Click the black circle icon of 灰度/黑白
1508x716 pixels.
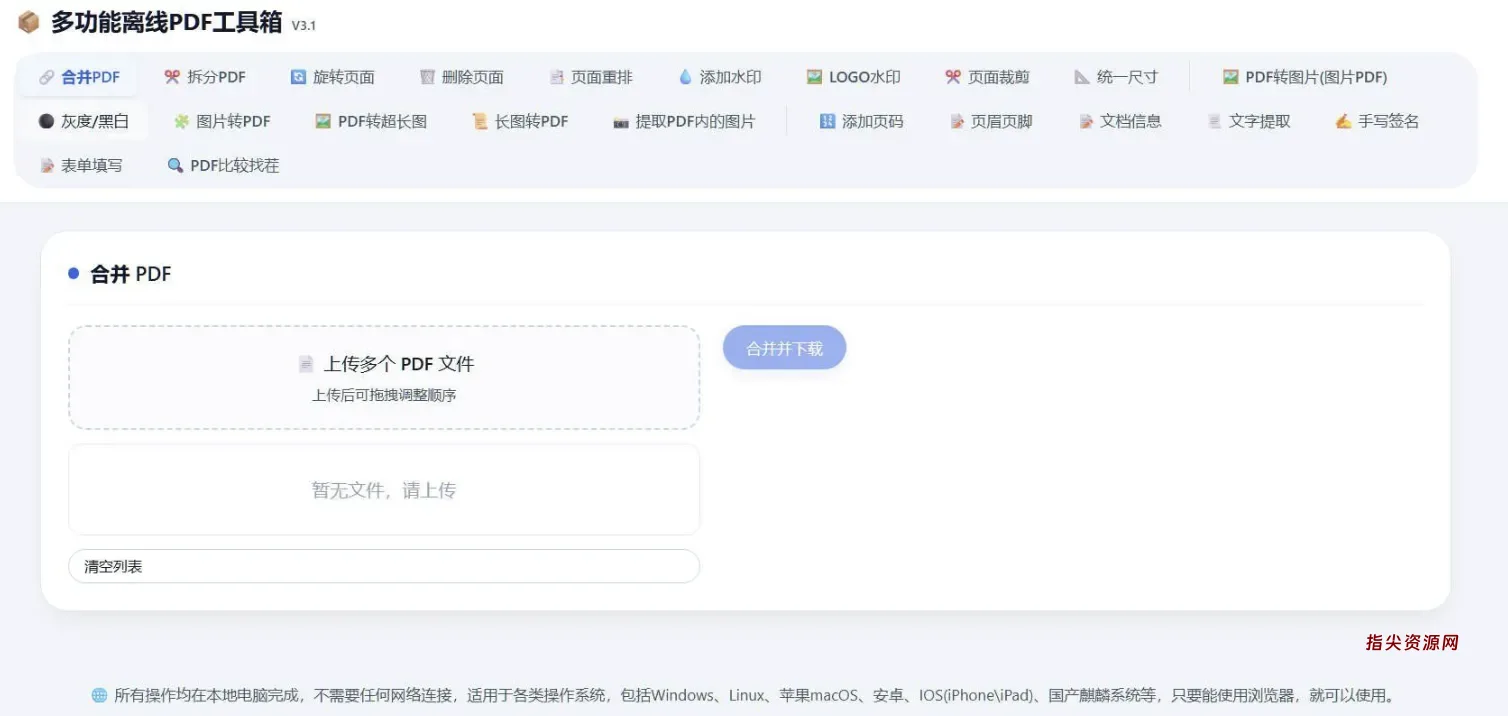pyautogui.click(x=46, y=121)
